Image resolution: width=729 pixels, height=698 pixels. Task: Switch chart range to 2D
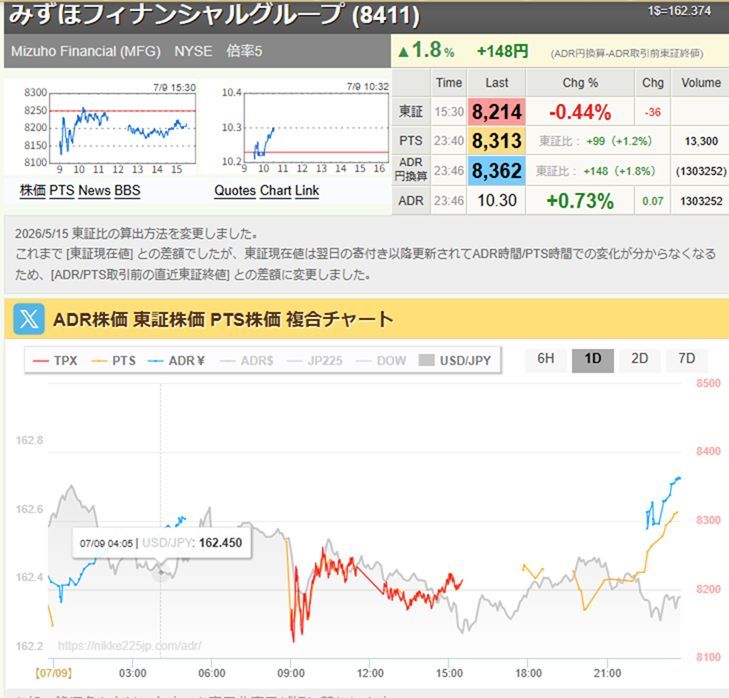[640, 359]
